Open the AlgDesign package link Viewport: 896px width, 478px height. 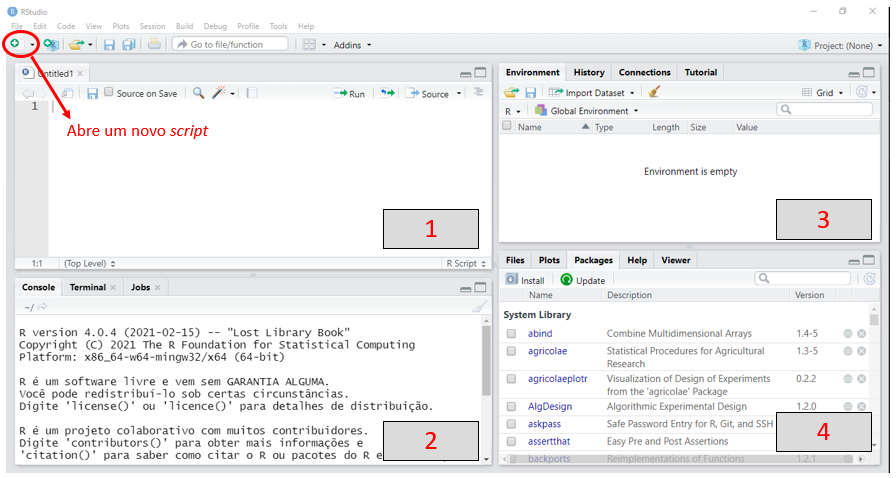[550, 407]
